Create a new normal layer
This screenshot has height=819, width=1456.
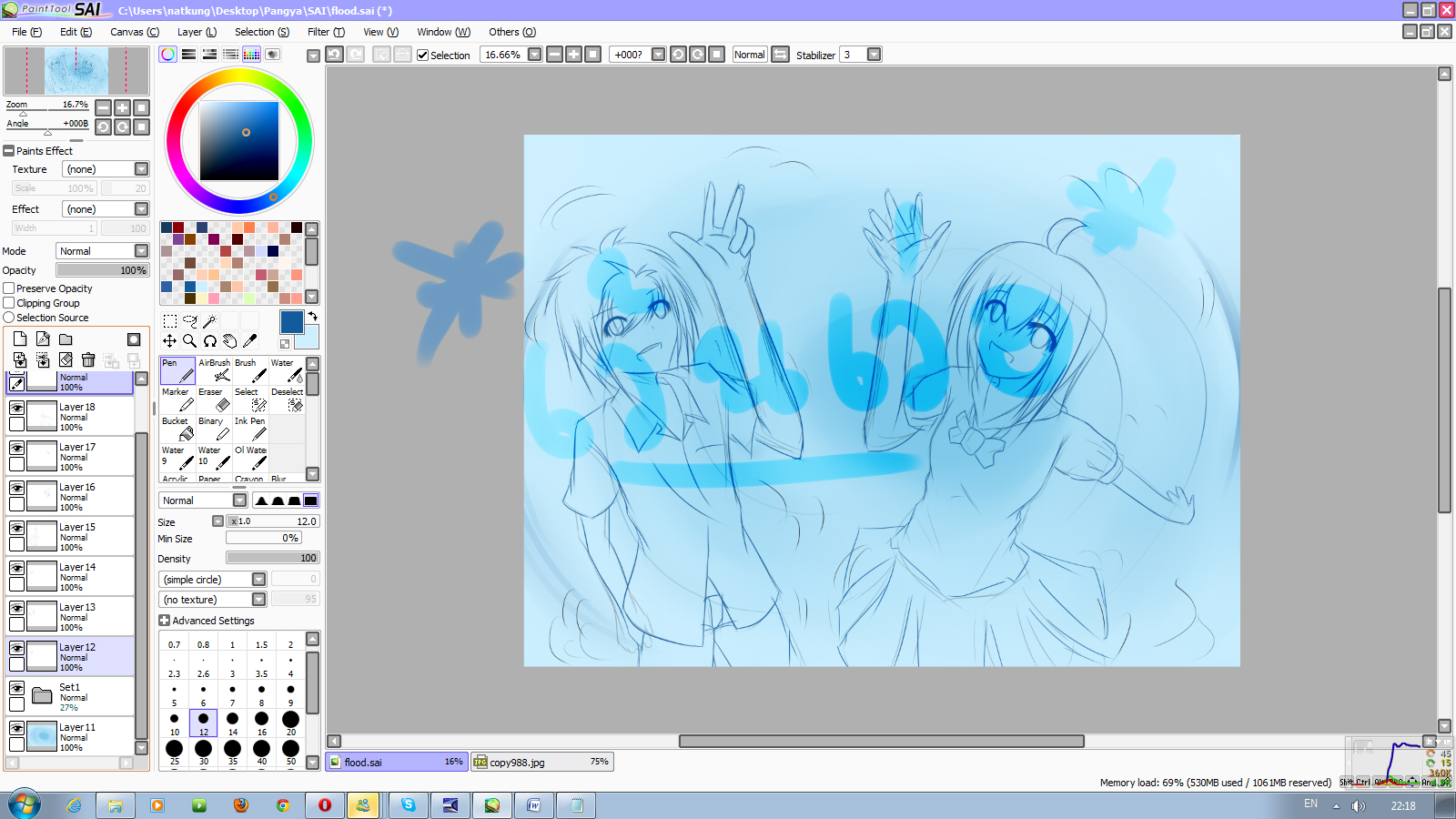click(x=20, y=339)
